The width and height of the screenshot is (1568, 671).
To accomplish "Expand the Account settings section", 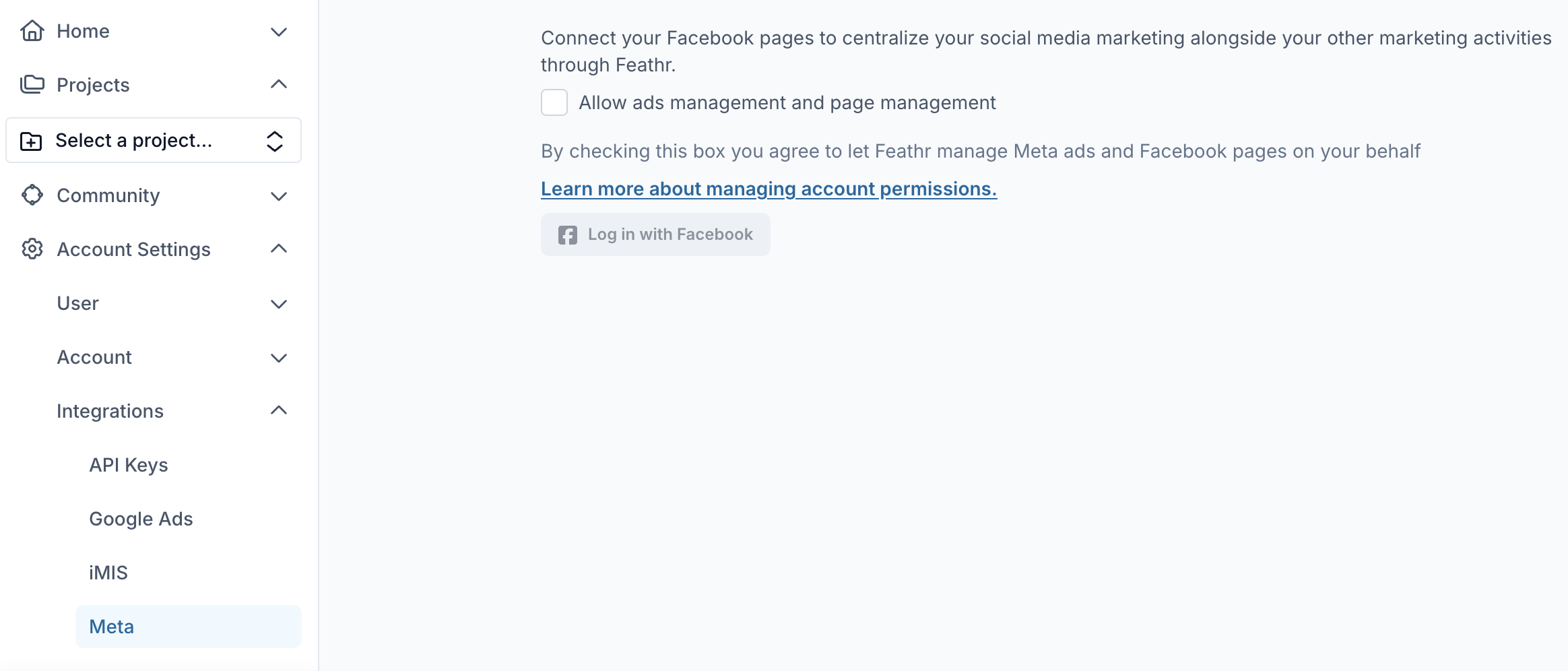I will click(x=279, y=358).
